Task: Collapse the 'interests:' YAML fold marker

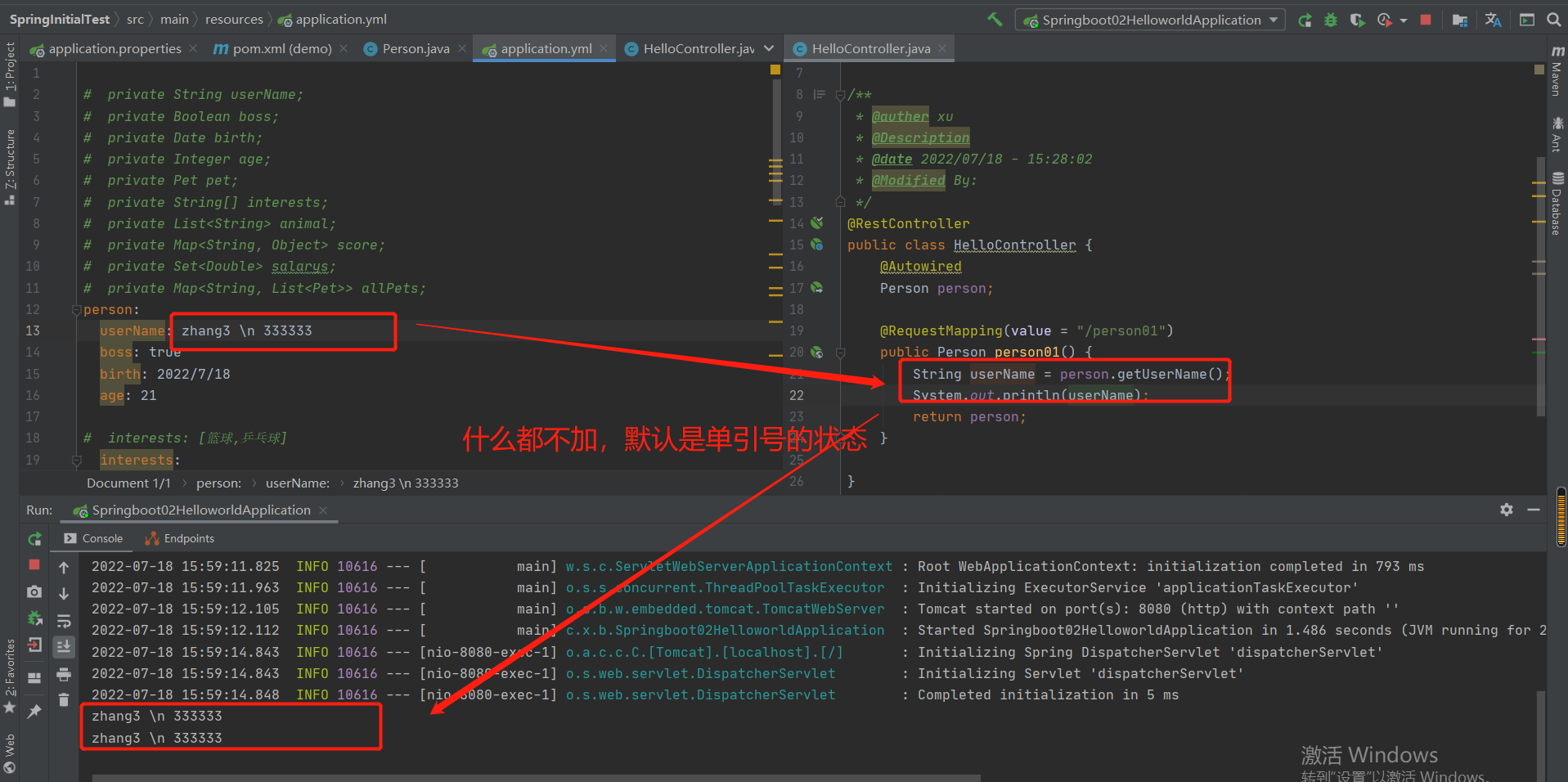Action: click(x=76, y=461)
